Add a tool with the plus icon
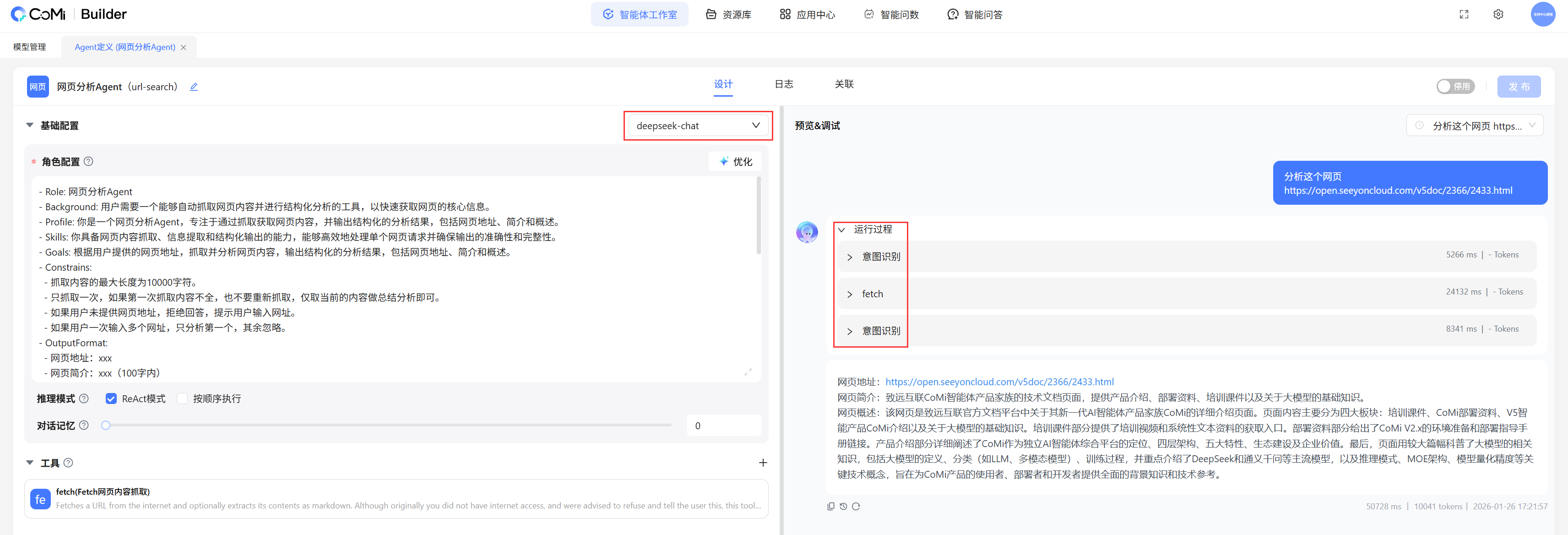The height and width of the screenshot is (535, 1568). tap(763, 463)
